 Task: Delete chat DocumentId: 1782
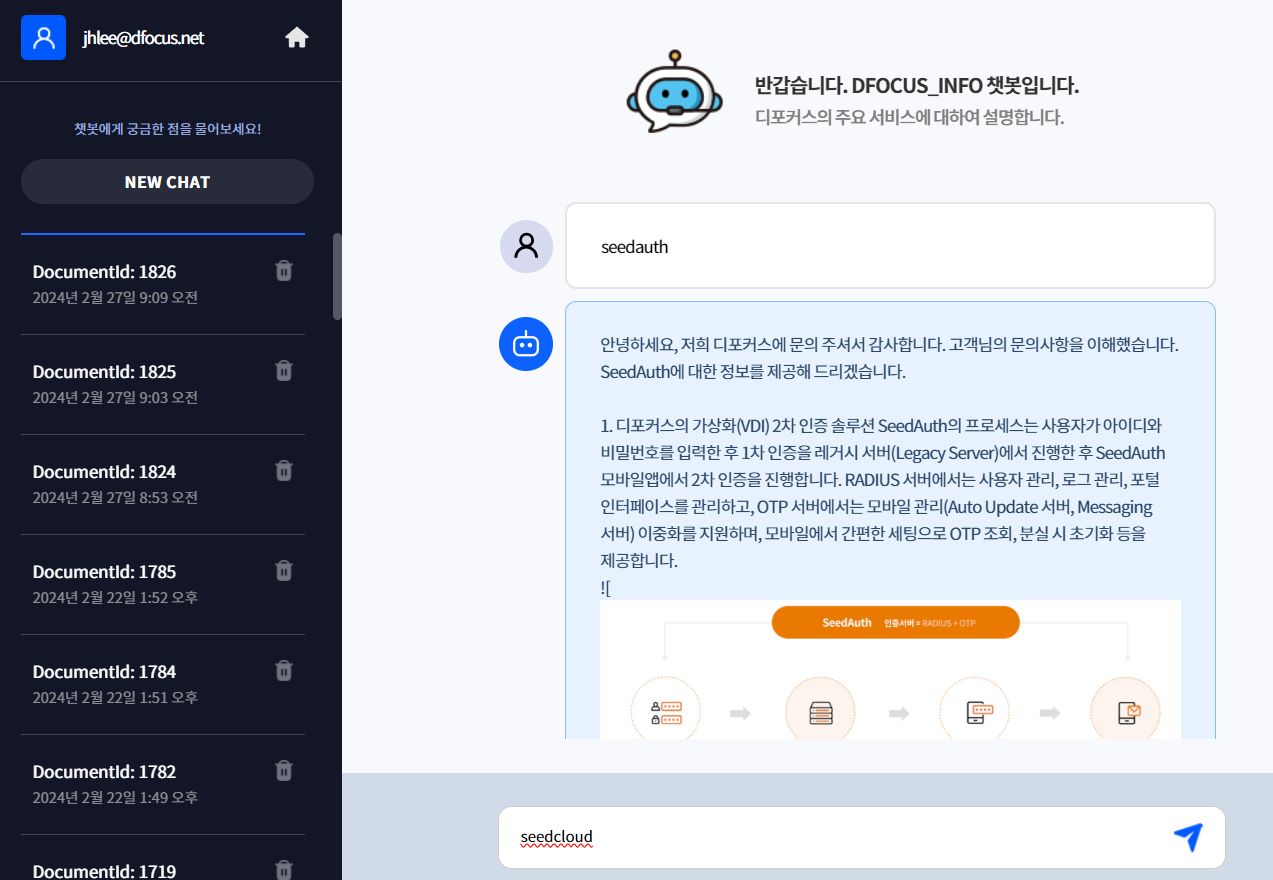284,771
